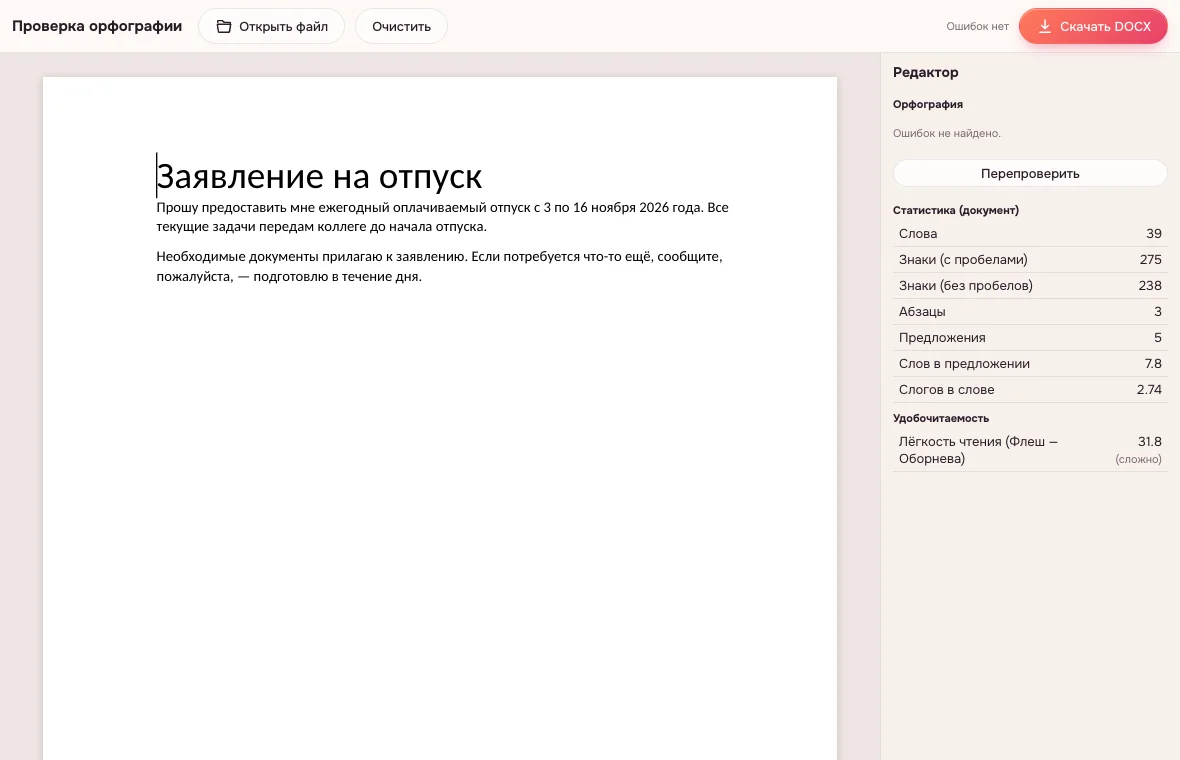1180x760 pixels.
Task: Select the Слогов в слове row
Action: click(1029, 390)
